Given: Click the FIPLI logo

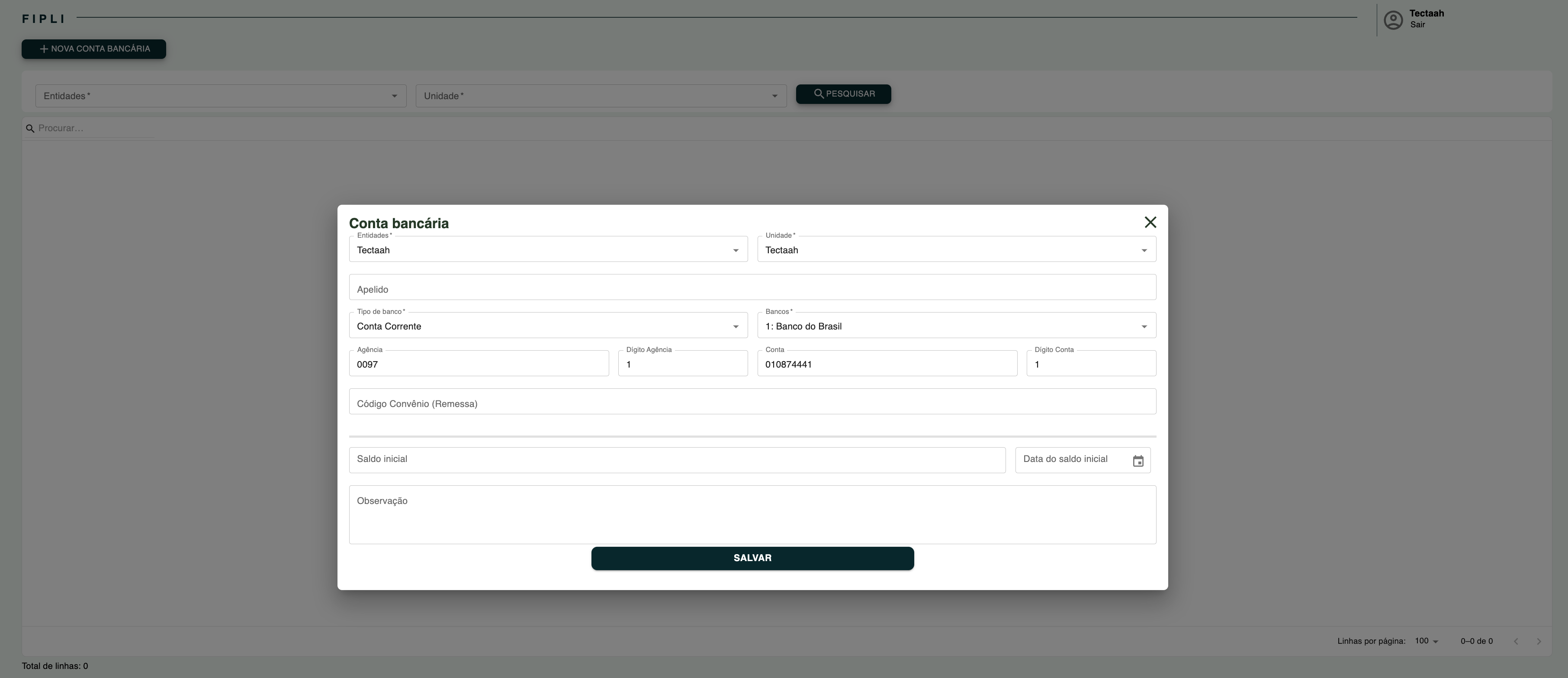Looking at the screenshot, I should point(42,19).
